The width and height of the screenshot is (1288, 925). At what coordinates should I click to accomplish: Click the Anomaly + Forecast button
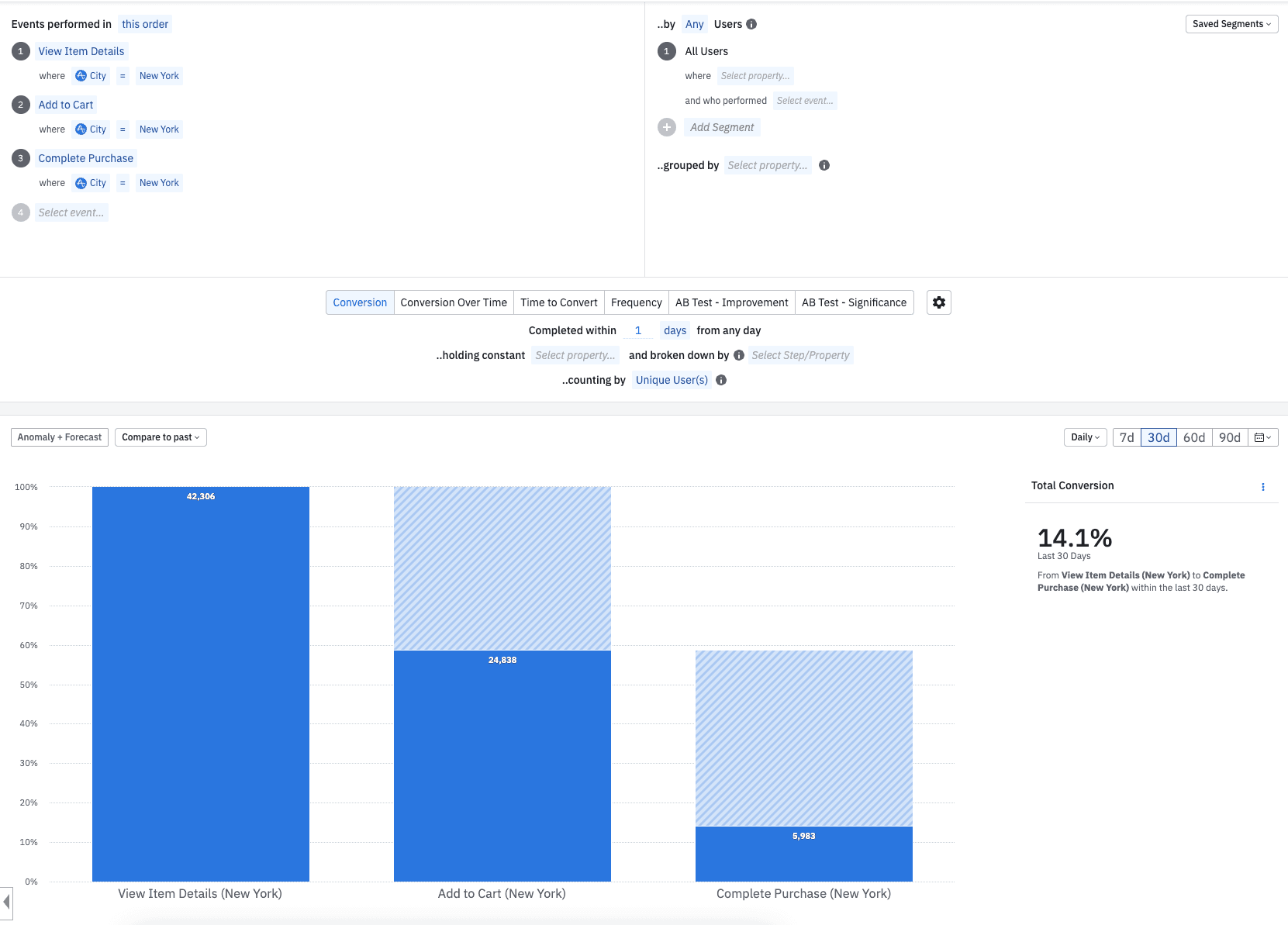pos(60,437)
